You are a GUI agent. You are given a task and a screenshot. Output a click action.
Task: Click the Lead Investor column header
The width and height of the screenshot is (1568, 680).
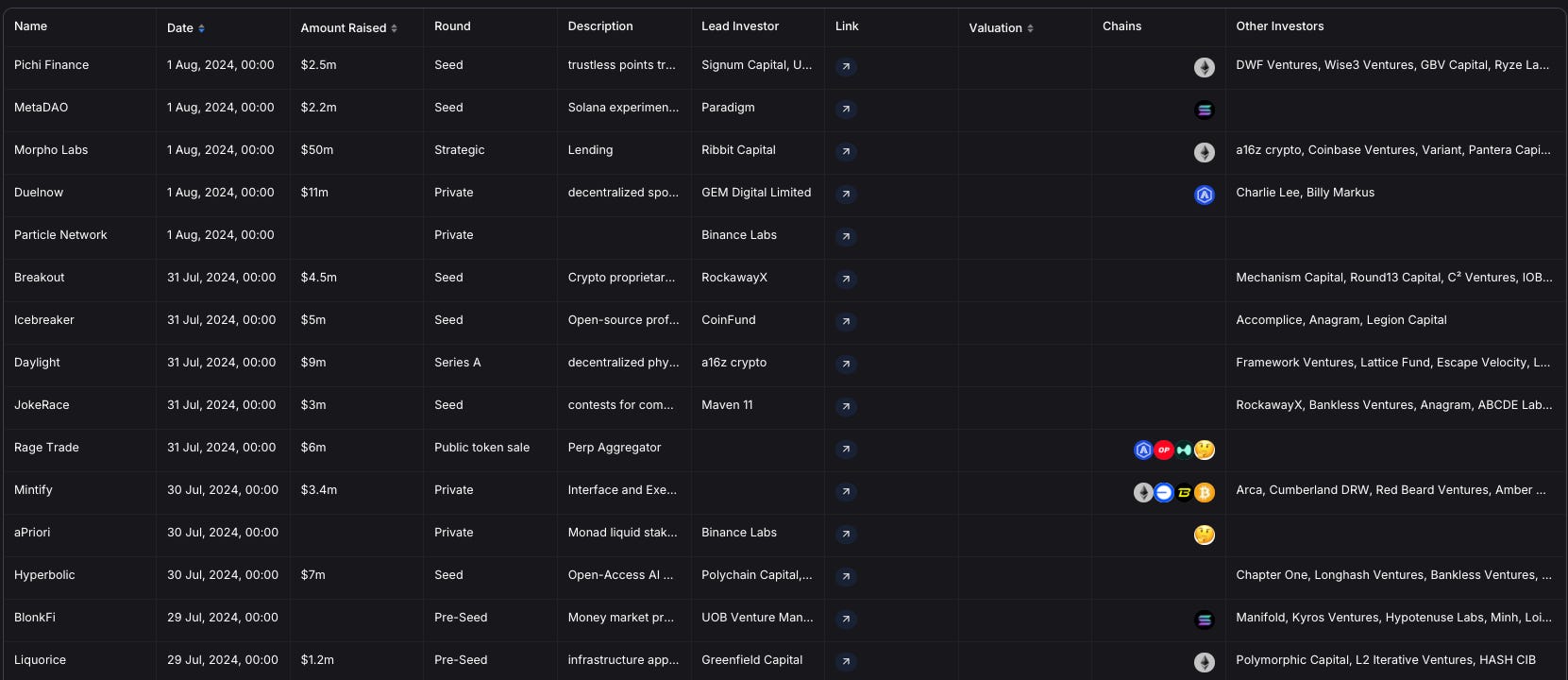(x=740, y=26)
